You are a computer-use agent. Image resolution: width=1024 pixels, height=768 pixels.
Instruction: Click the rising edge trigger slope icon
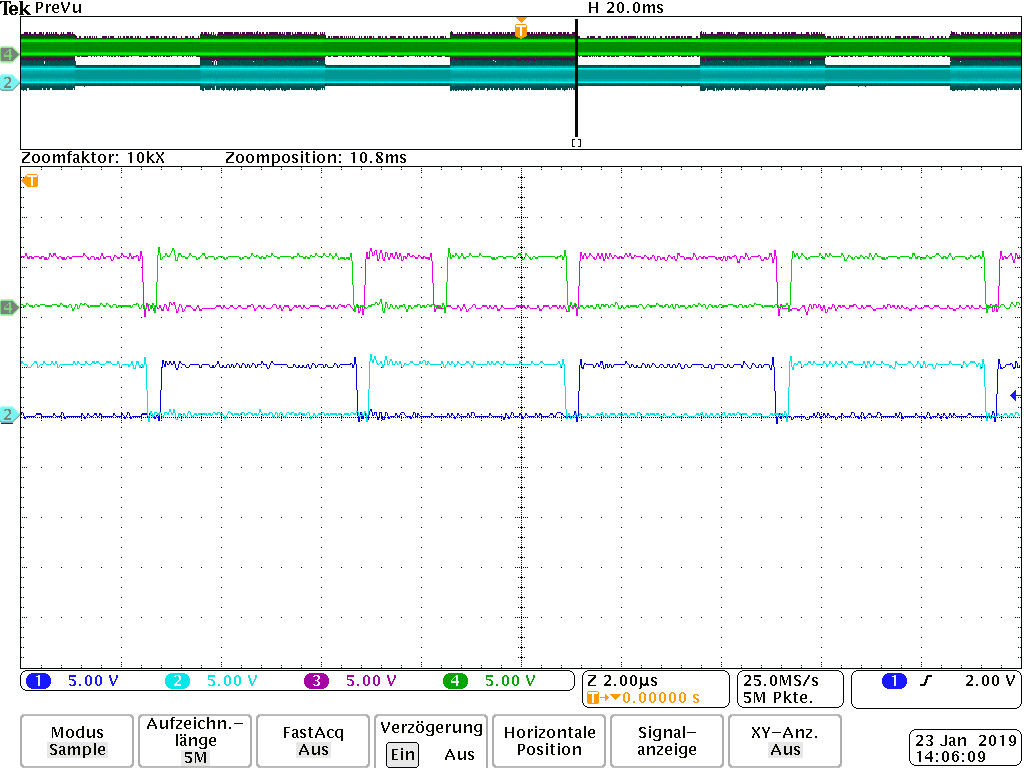tap(925, 681)
